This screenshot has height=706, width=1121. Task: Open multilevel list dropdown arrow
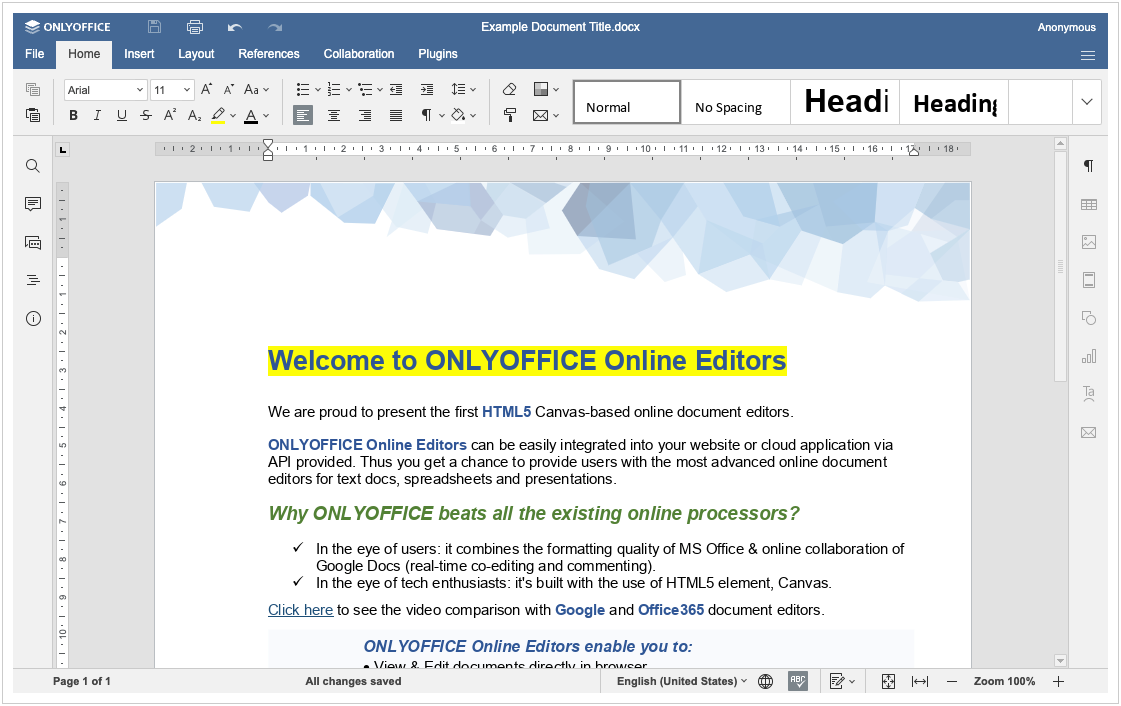pyautogui.click(x=380, y=90)
